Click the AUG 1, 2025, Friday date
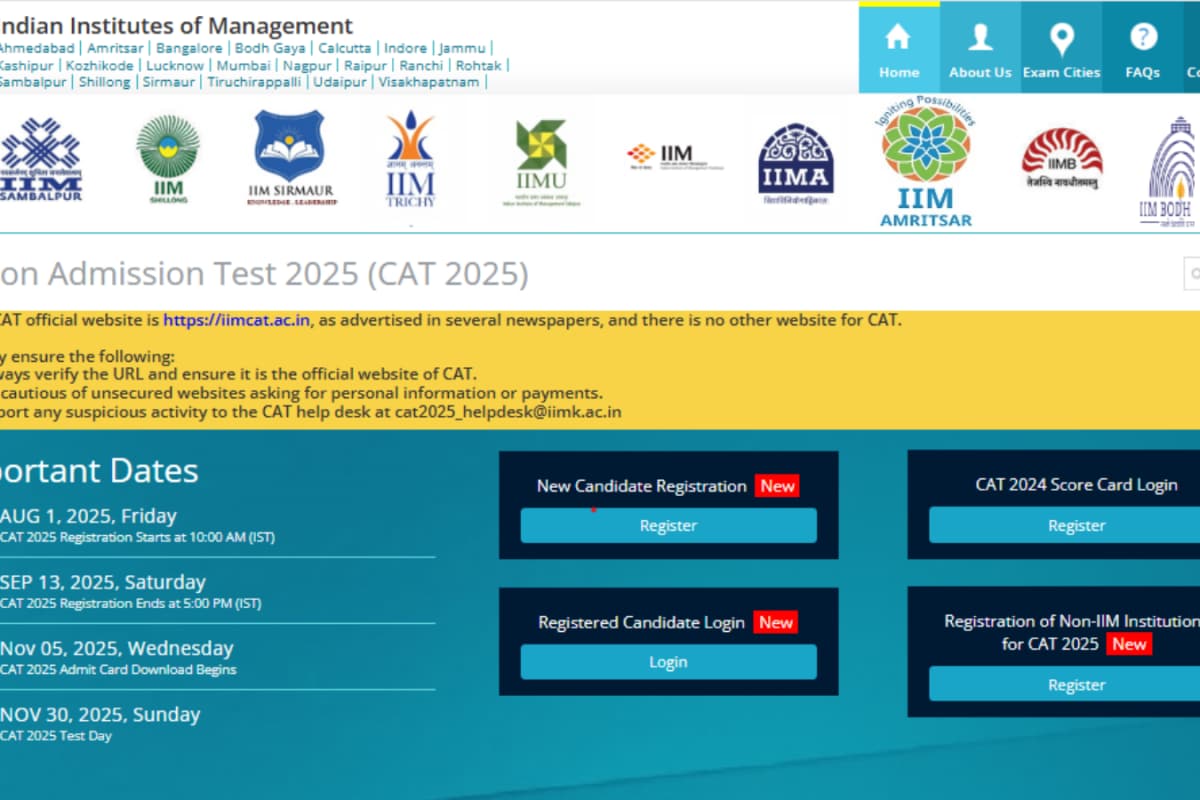 (88, 516)
